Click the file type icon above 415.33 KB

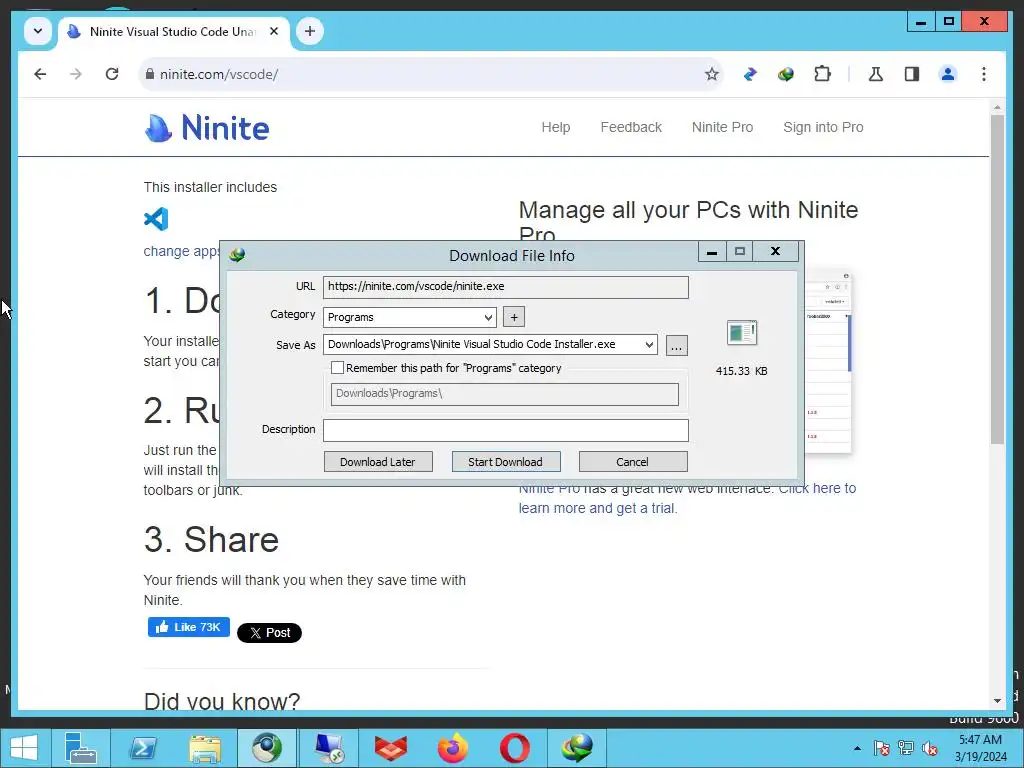pyautogui.click(x=741, y=332)
